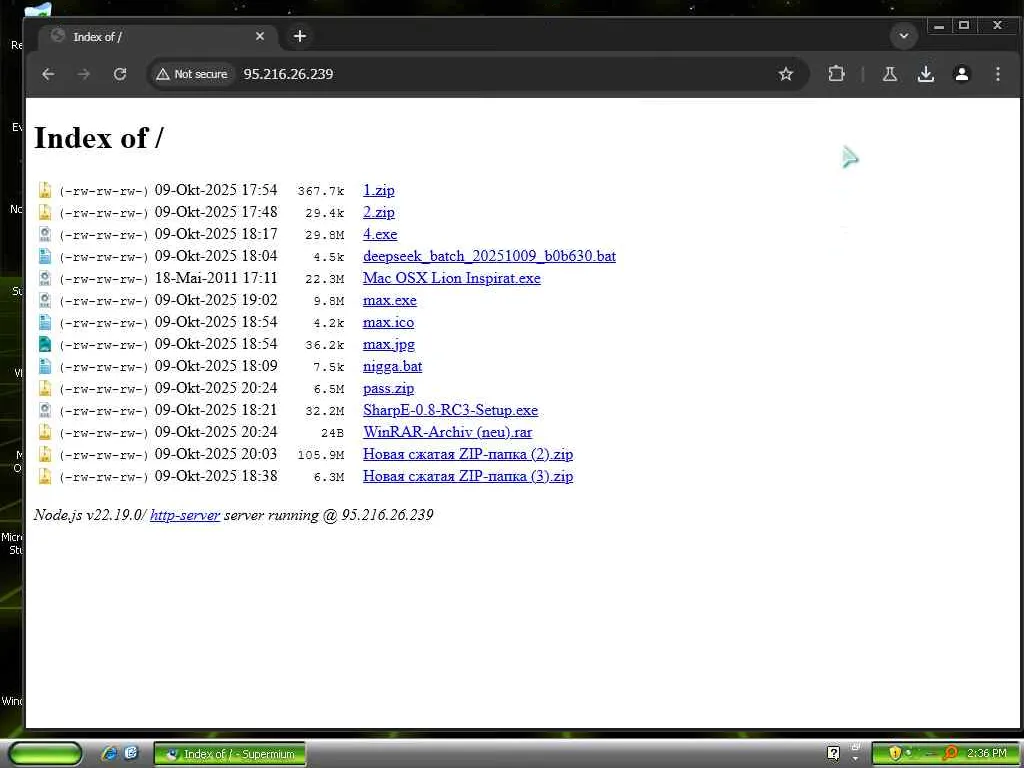
Task: Click the second quick launch browser icon
Action: pyautogui.click(x=131, y=753)
